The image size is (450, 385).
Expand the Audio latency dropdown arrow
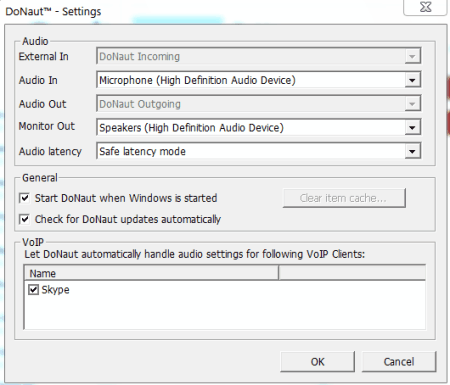(412, 152)
